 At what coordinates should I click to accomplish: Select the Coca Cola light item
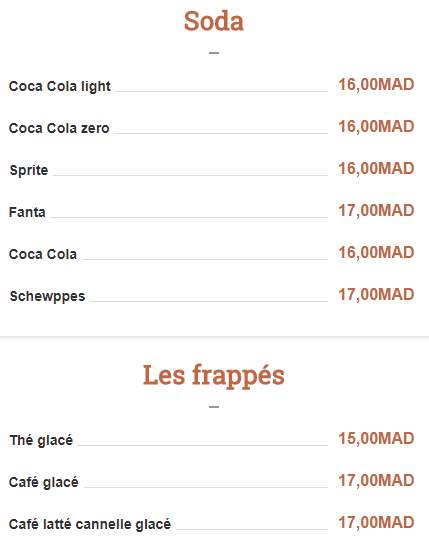point(60,86)
